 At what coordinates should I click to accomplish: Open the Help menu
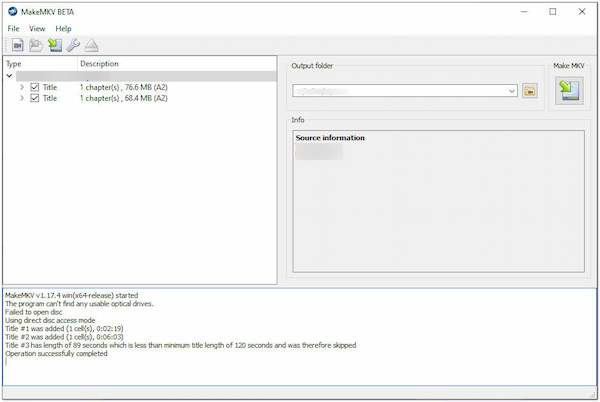coord(63,29)
